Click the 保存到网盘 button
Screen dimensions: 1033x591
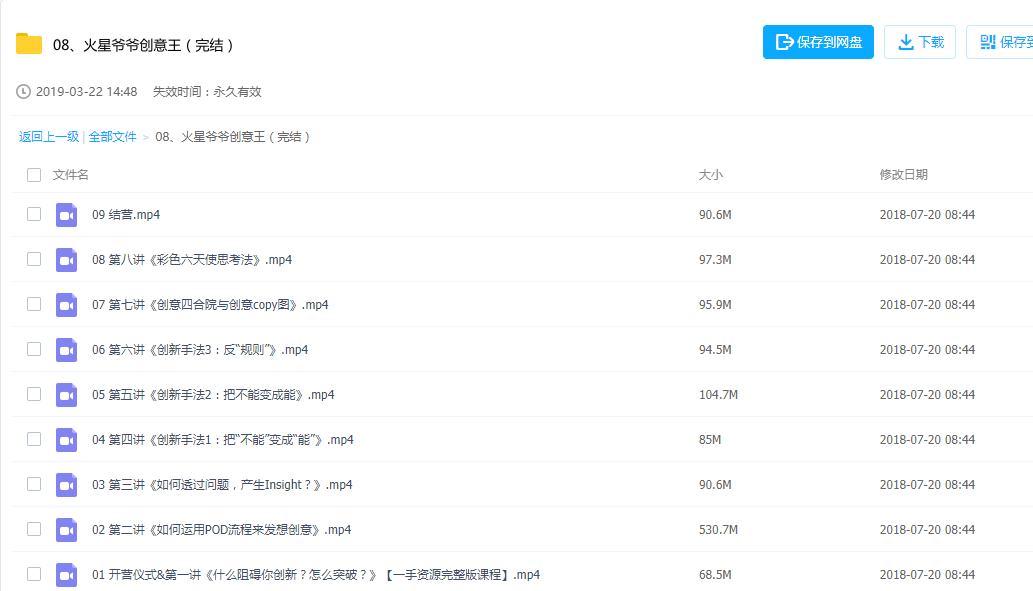click(x=818, y=42)
